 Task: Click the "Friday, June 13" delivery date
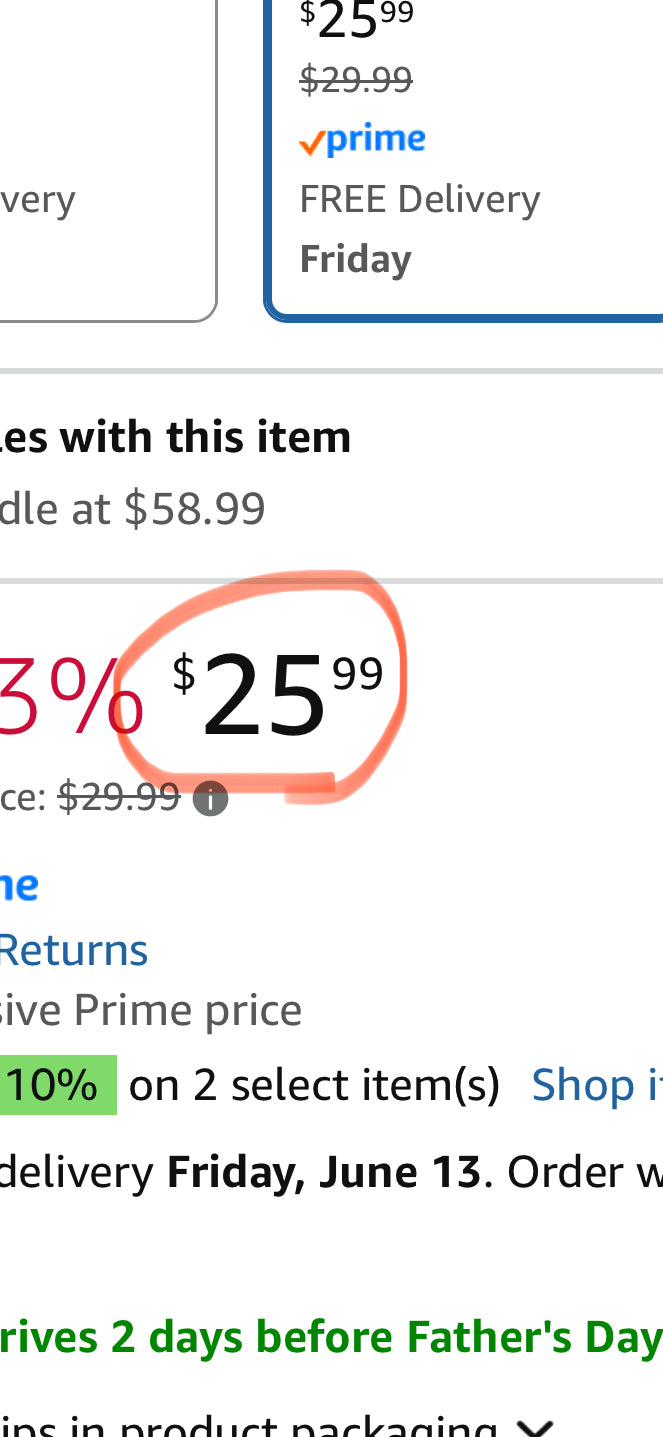[323, 1172]
